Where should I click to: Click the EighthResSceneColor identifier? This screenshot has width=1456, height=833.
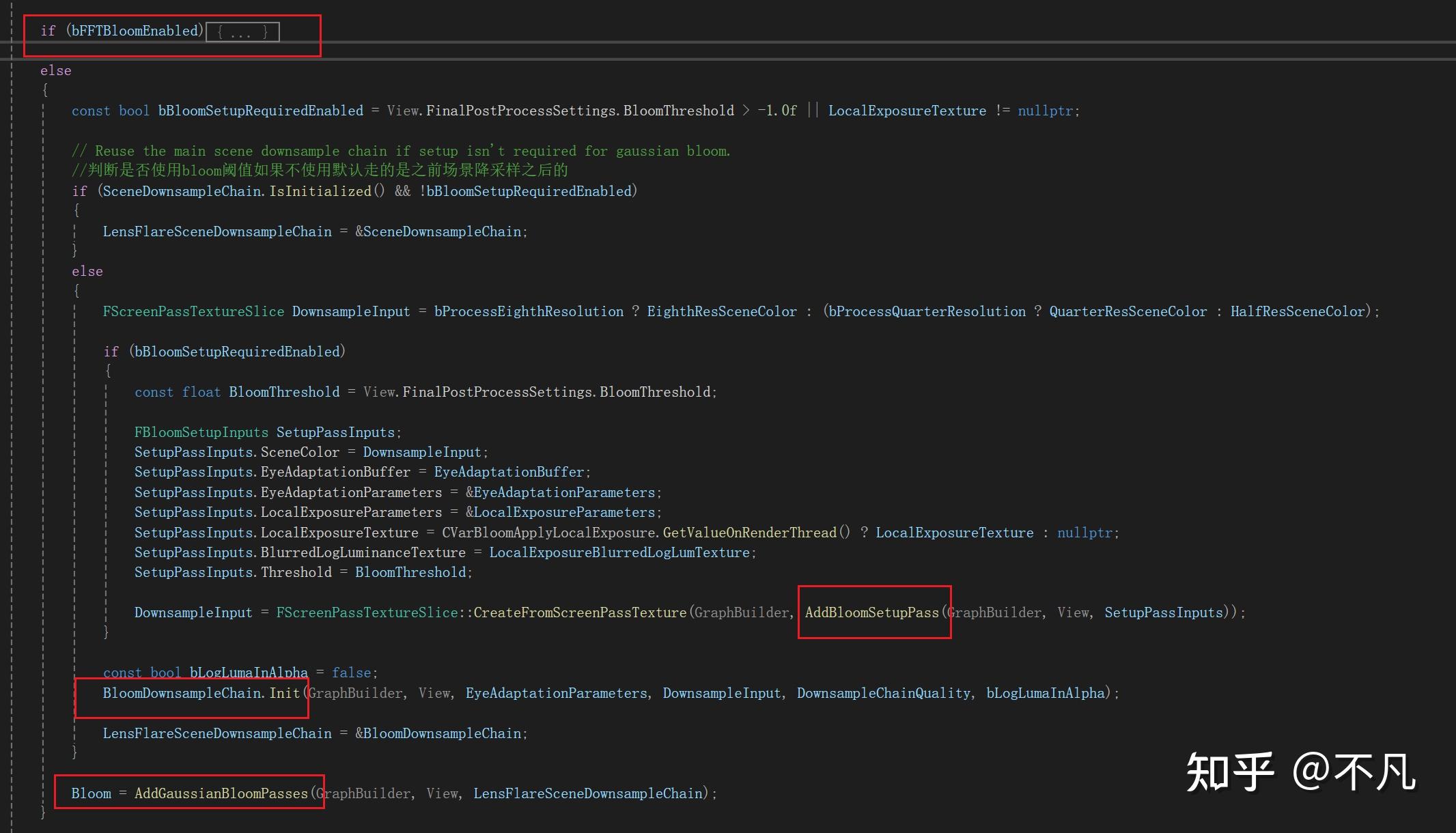(721, 311)
